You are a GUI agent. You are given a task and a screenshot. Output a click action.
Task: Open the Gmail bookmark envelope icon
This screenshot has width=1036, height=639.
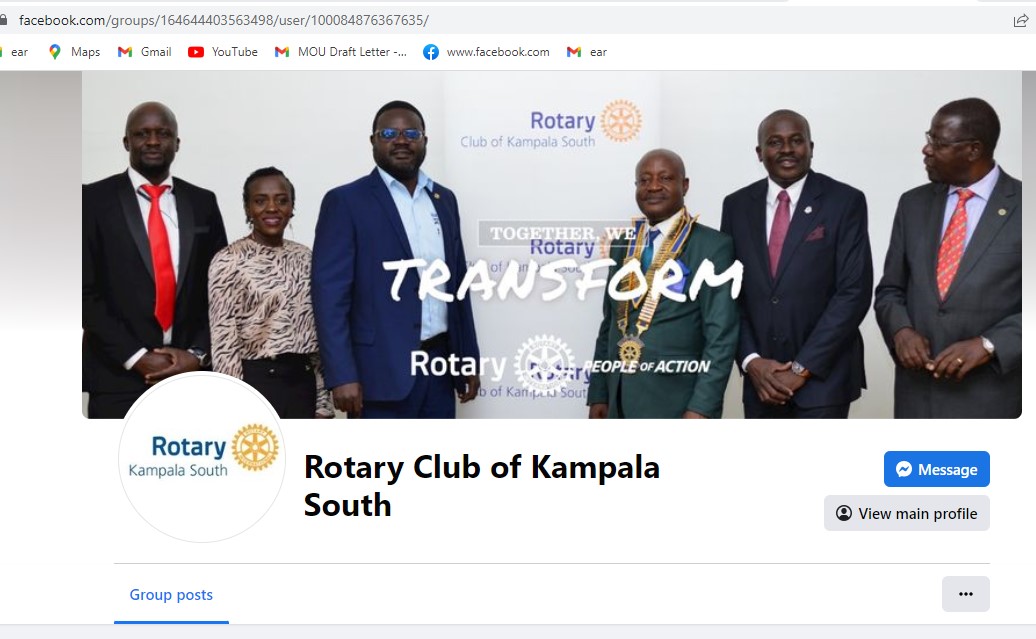pos(125,52)
